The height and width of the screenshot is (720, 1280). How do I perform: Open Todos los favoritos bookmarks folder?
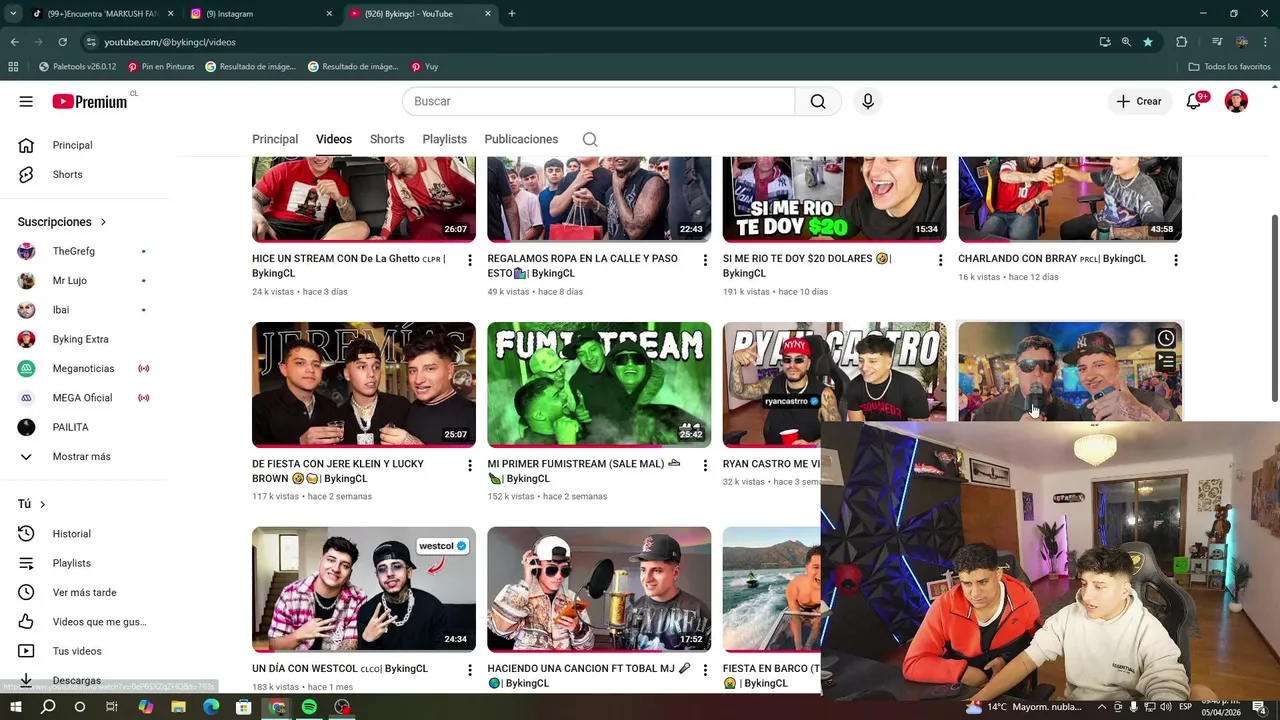(x=1230, y=67)
